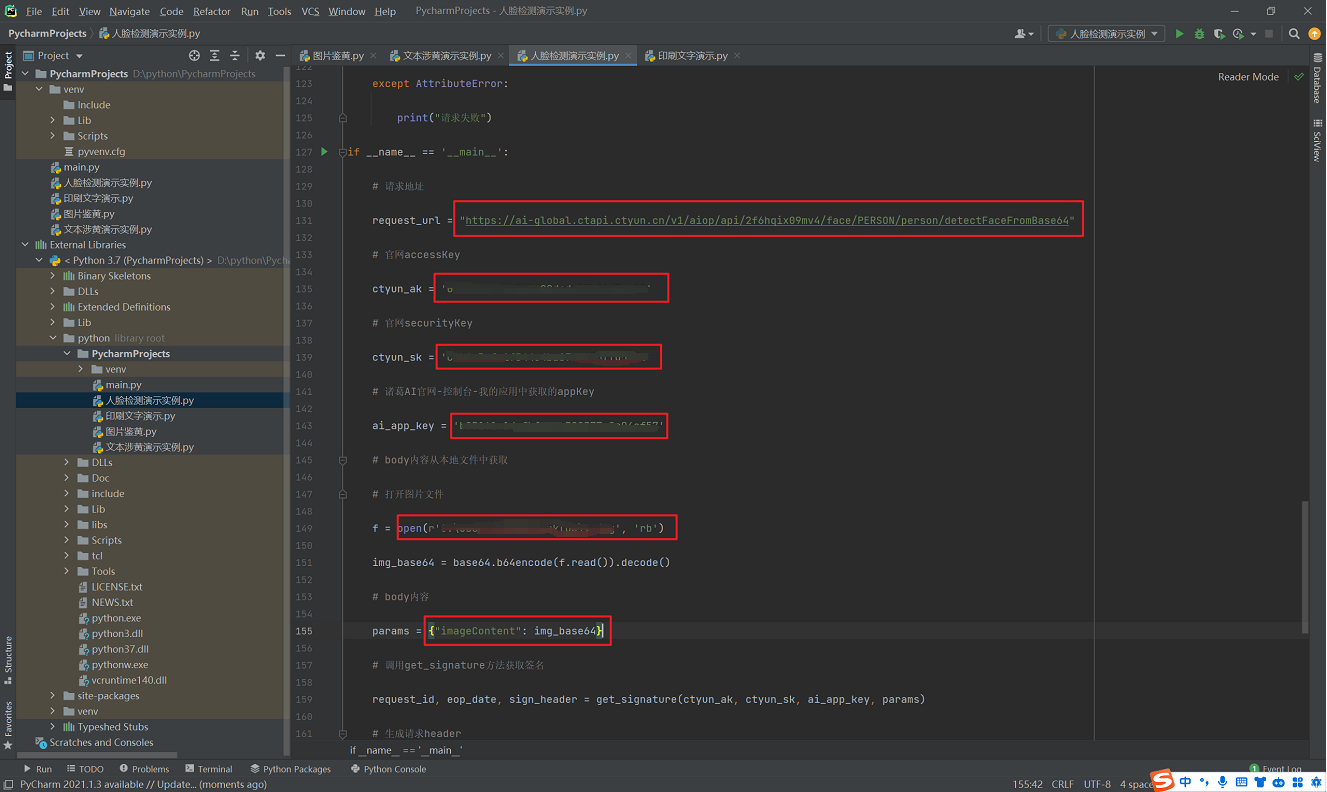Open the Structure side tool window

(8, 659)
